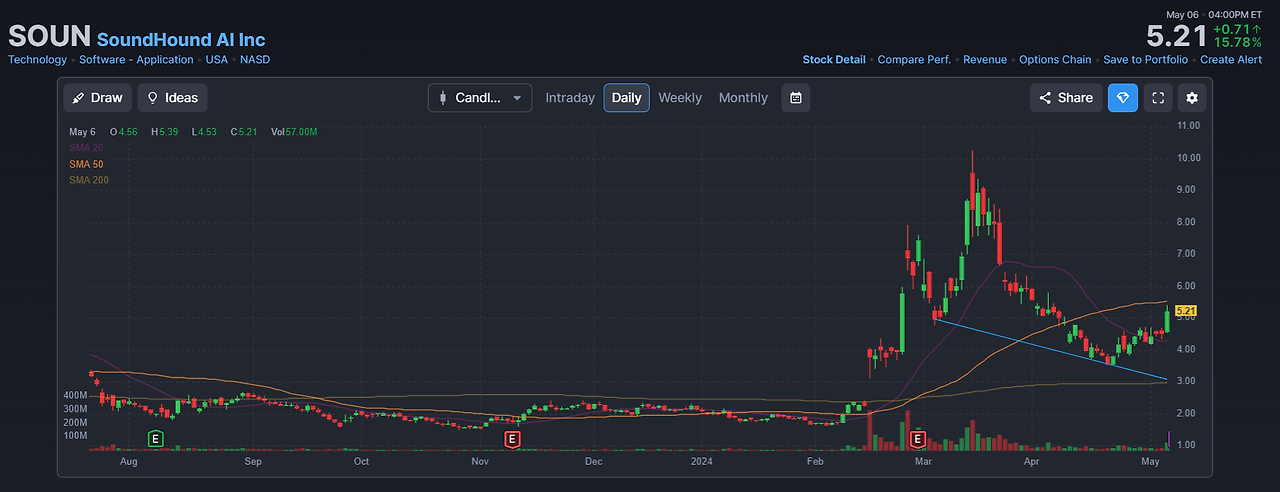Click the SOUN ticker symbol

tap(49, 38)
